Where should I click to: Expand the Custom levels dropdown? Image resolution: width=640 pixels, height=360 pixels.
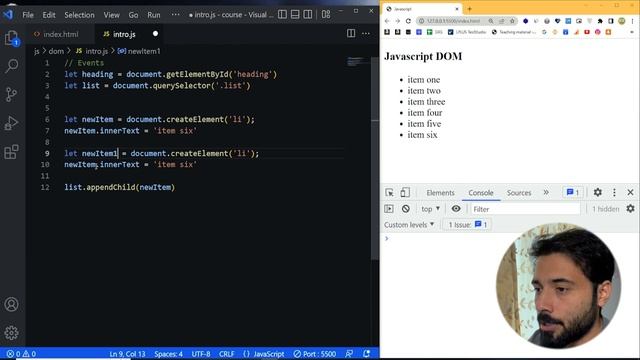409,225
